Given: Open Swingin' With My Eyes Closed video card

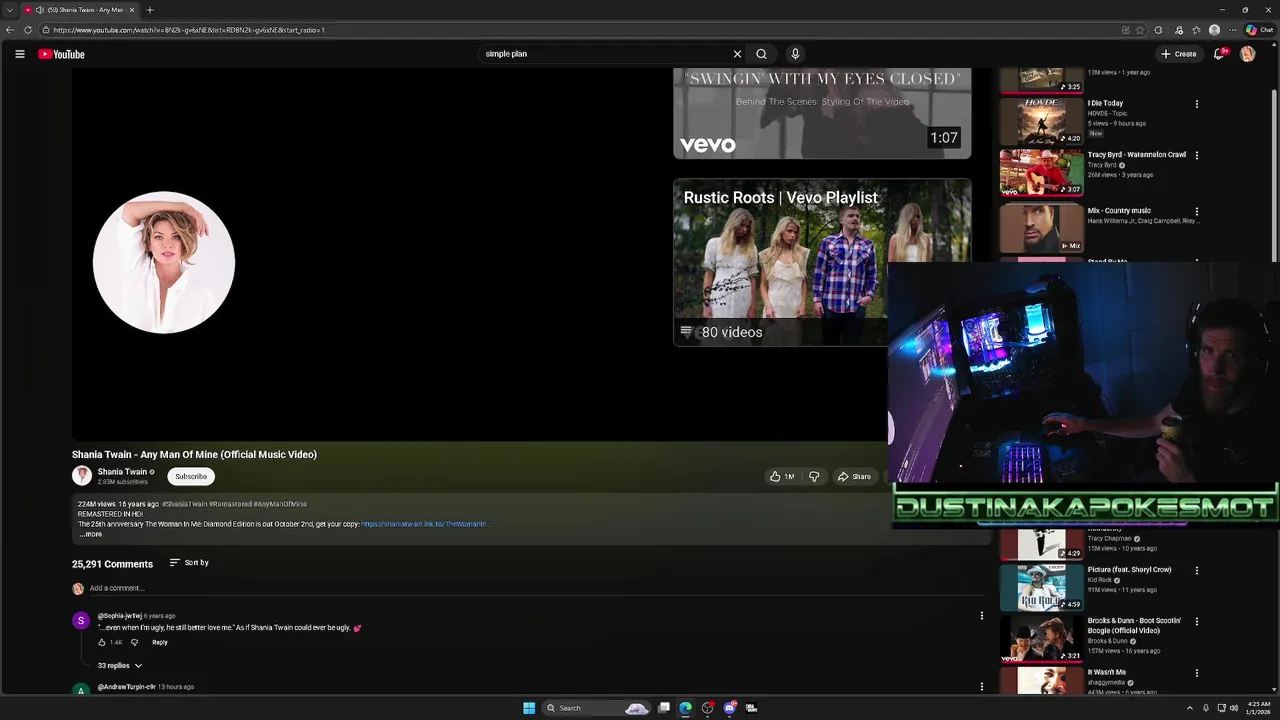Looking at the screenshot, I should (x=822, y=113).
